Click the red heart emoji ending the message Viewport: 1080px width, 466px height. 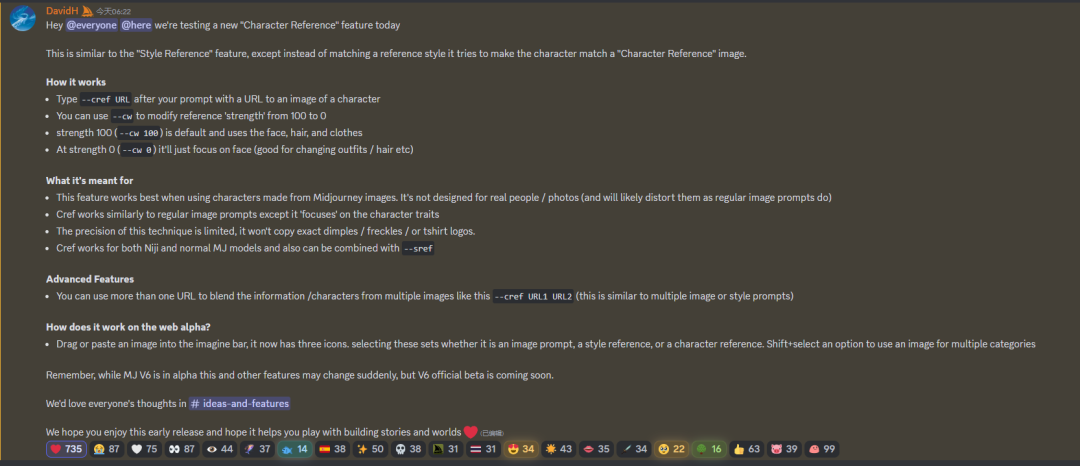point(470,432)
